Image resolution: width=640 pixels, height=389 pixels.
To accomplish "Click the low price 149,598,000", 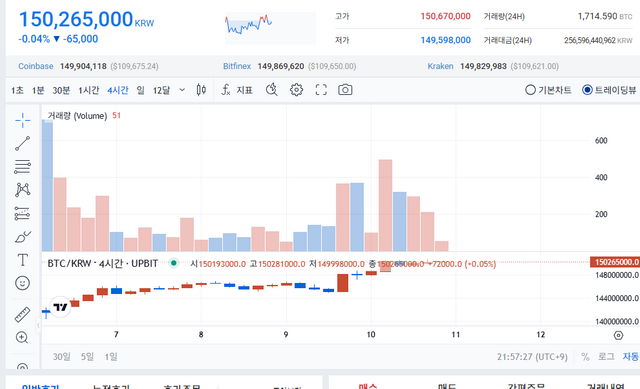I will click(445, 40).
